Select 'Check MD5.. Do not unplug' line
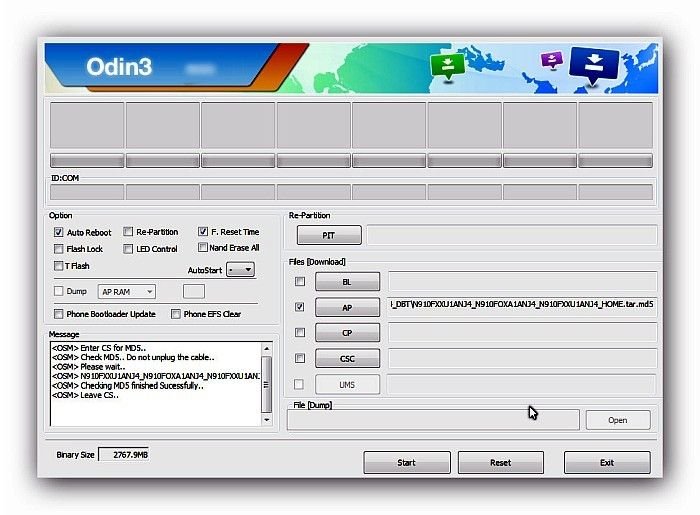The height and width of the screenshot is (515, 700). click(x=133, y=357)
